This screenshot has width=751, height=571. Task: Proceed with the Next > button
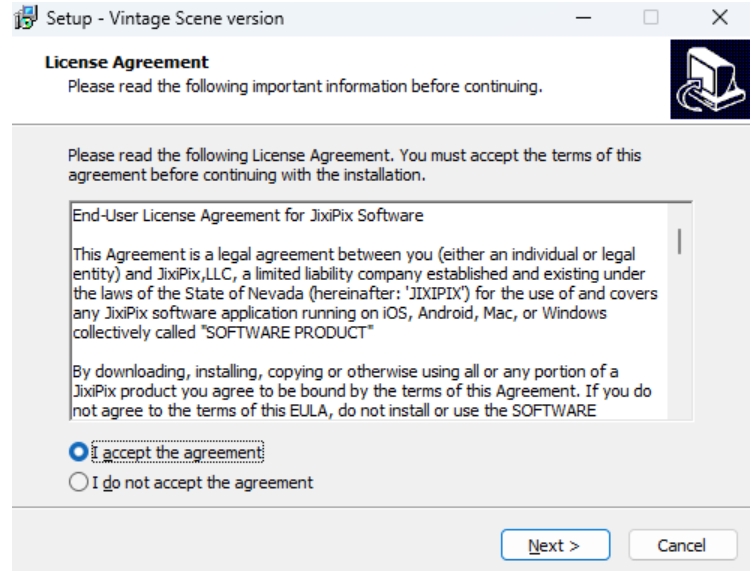pos(555,545)
